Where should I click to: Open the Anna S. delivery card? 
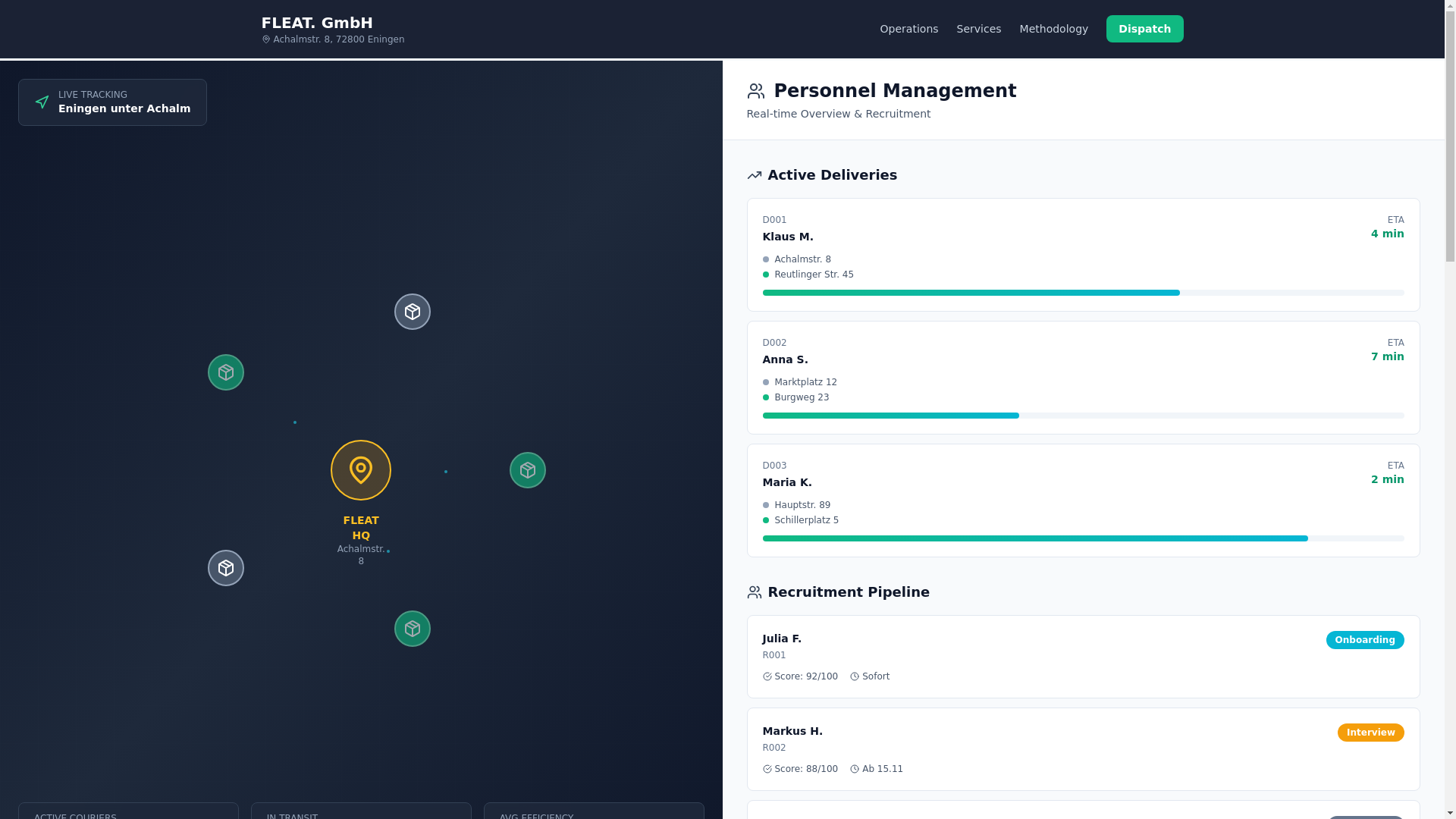click(1083, 378)
